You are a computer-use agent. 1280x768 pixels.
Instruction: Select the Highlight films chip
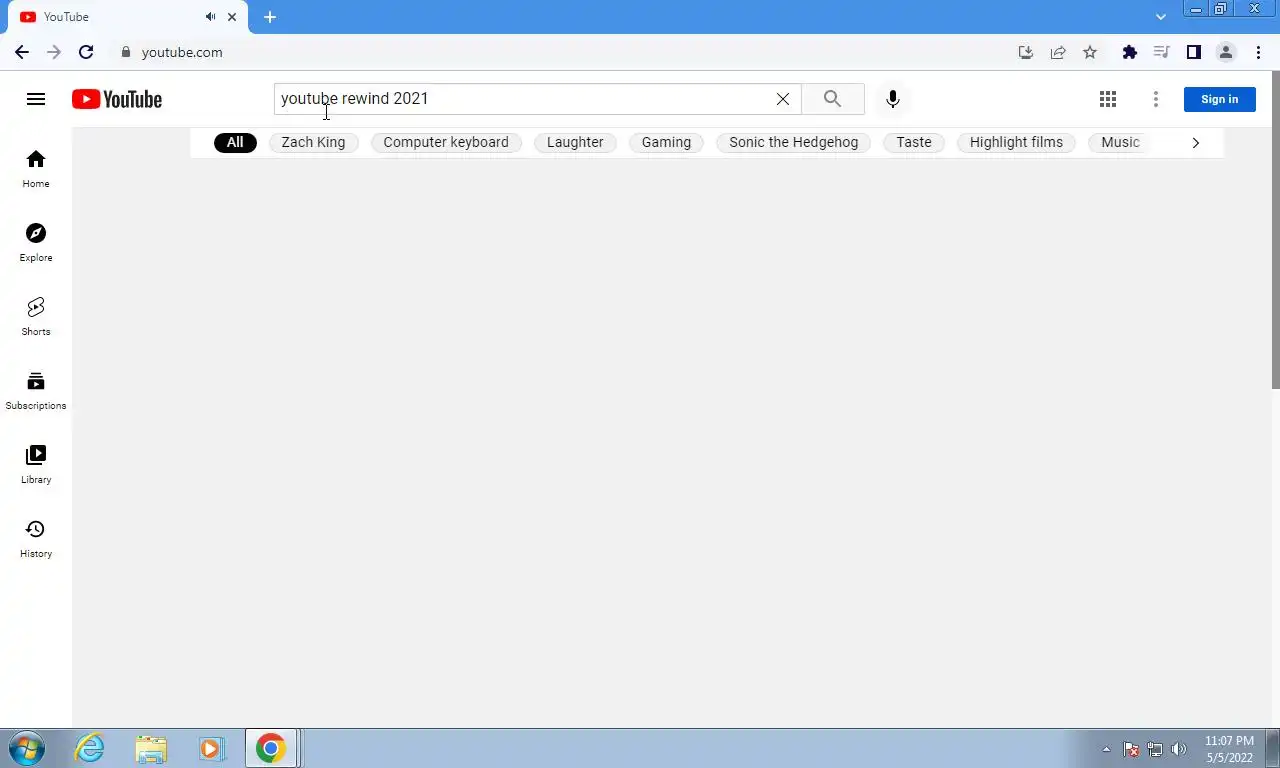(x=1016, y=142)
